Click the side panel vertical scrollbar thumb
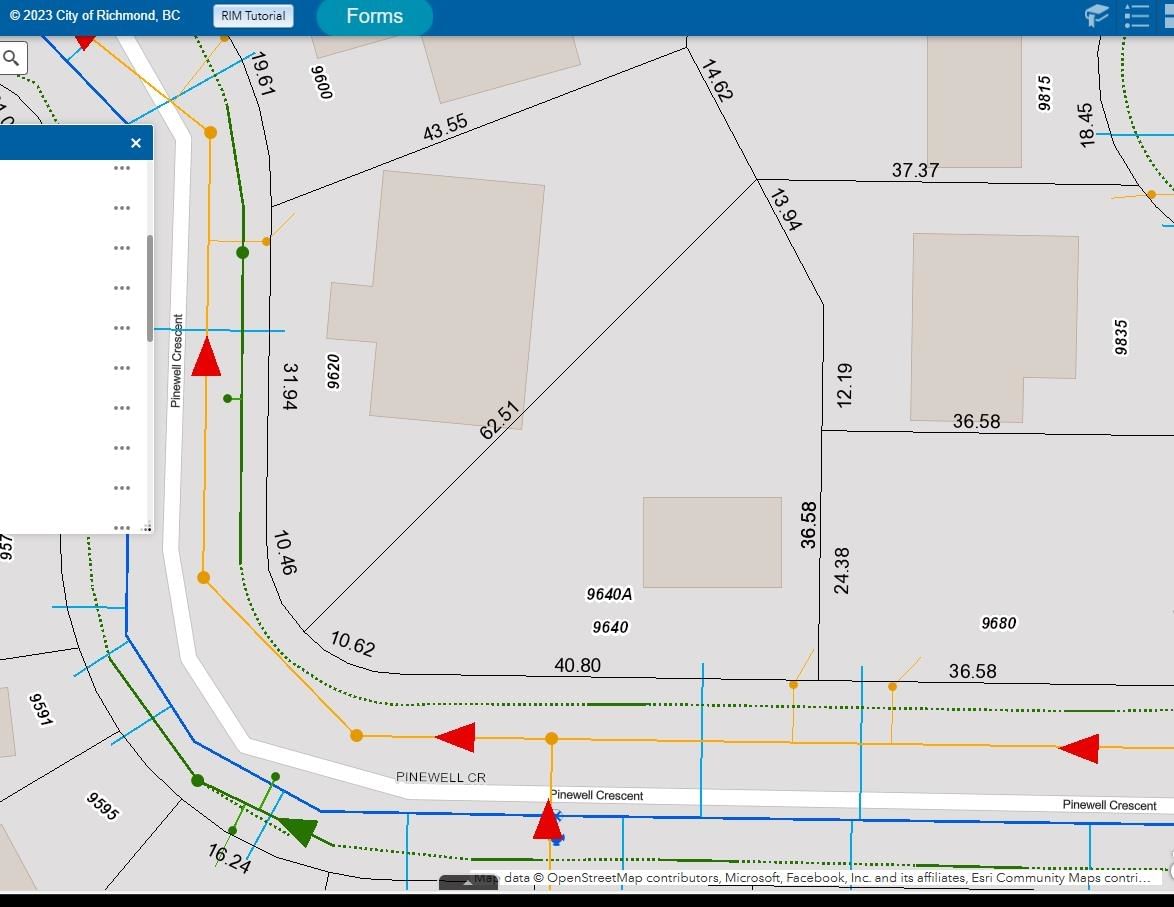The image size is (1174, 907). pyautogui.click(x=150, y=288)
